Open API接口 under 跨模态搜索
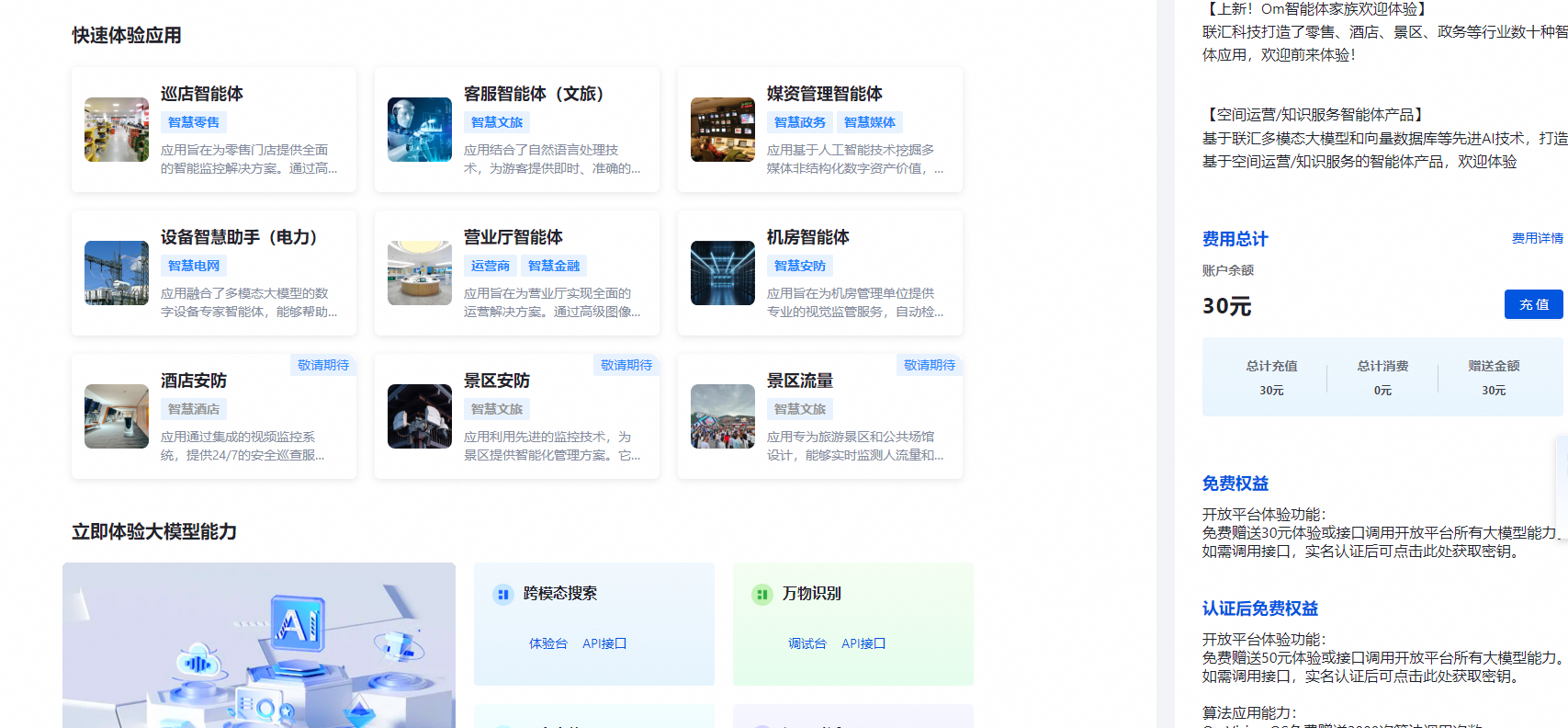This screenshot has width=1568, height=728. (x=604, y=643)
